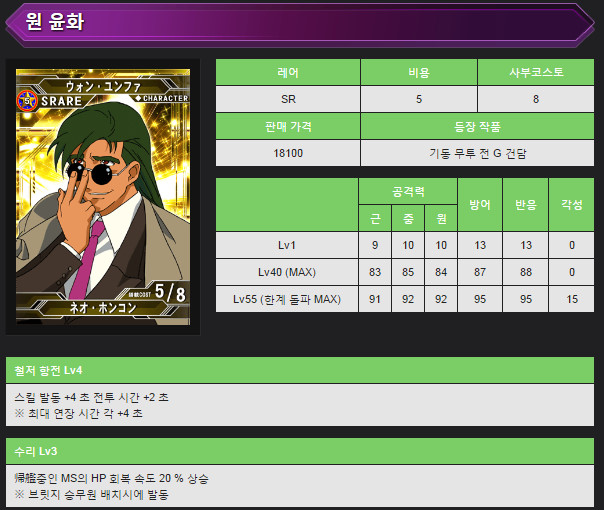Select the Lv55 (한계 돌파 MAX) row label
This screenshot has width=604, height=510.
click(x=287, y=299)
